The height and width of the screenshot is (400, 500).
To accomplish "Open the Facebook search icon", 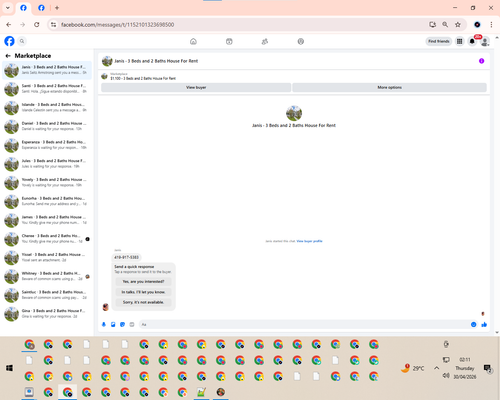I will [x=22, y=41].
